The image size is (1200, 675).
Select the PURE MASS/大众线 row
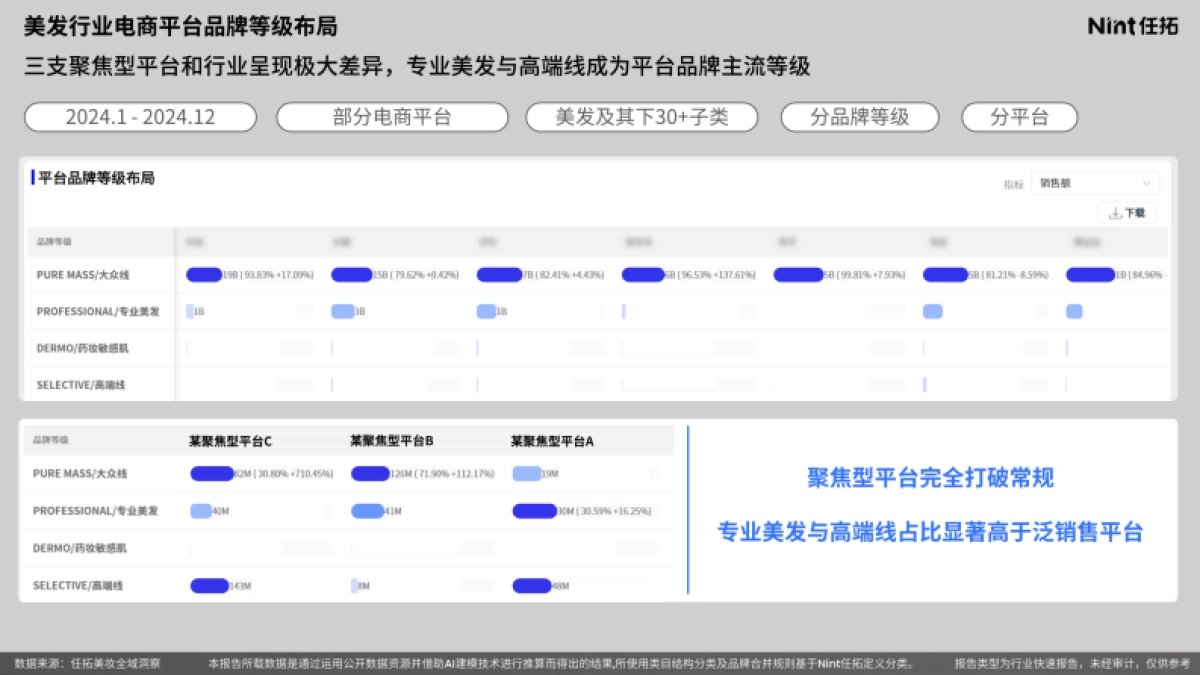click(82, 274)
